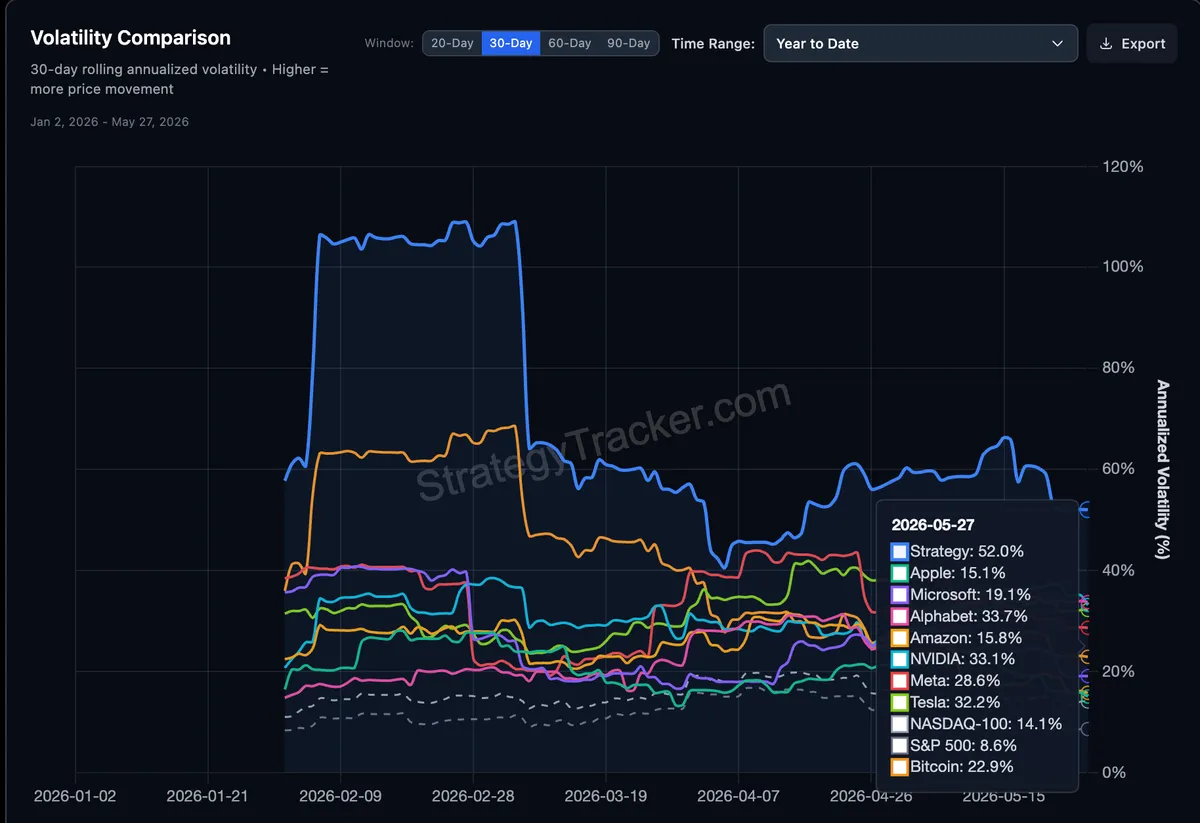Viewport: 1200px width, 823px height.
Task: Select the 30-Day window
Action: 511,43
